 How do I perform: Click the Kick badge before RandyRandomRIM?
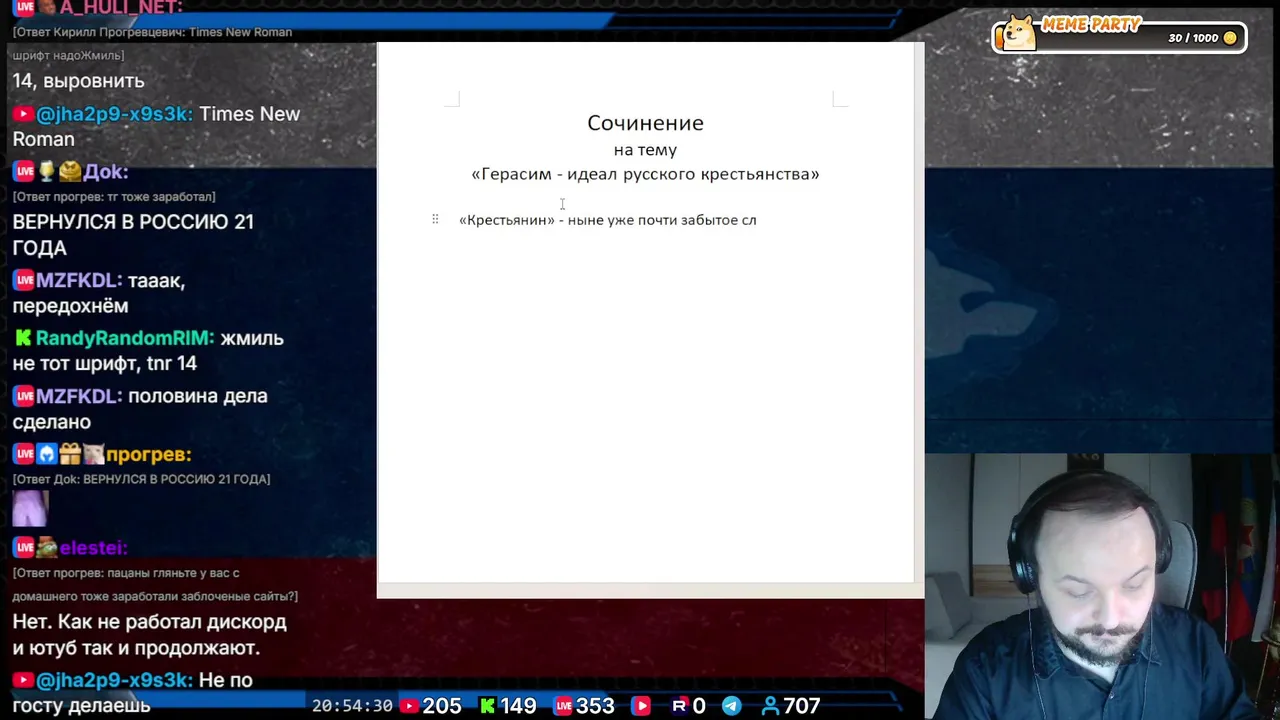23,339
